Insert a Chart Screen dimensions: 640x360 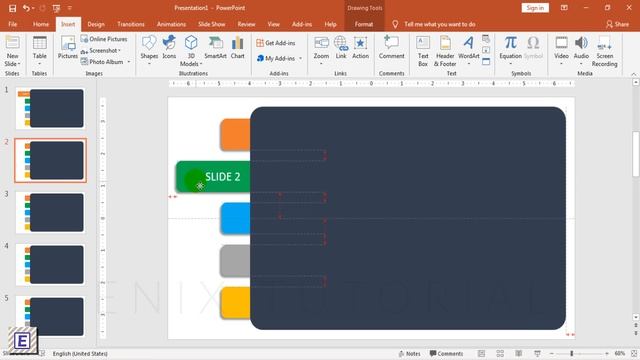pos(238,47)
